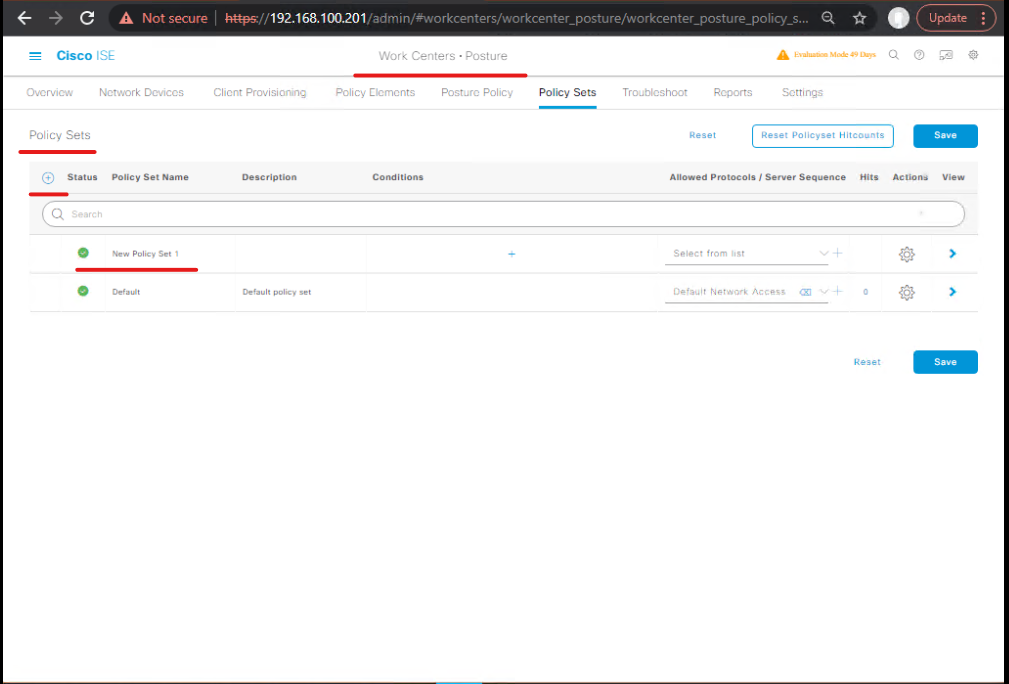Click the Allowed Protocols / Server Sequence header
The image size is (1009, 684).
757,178
